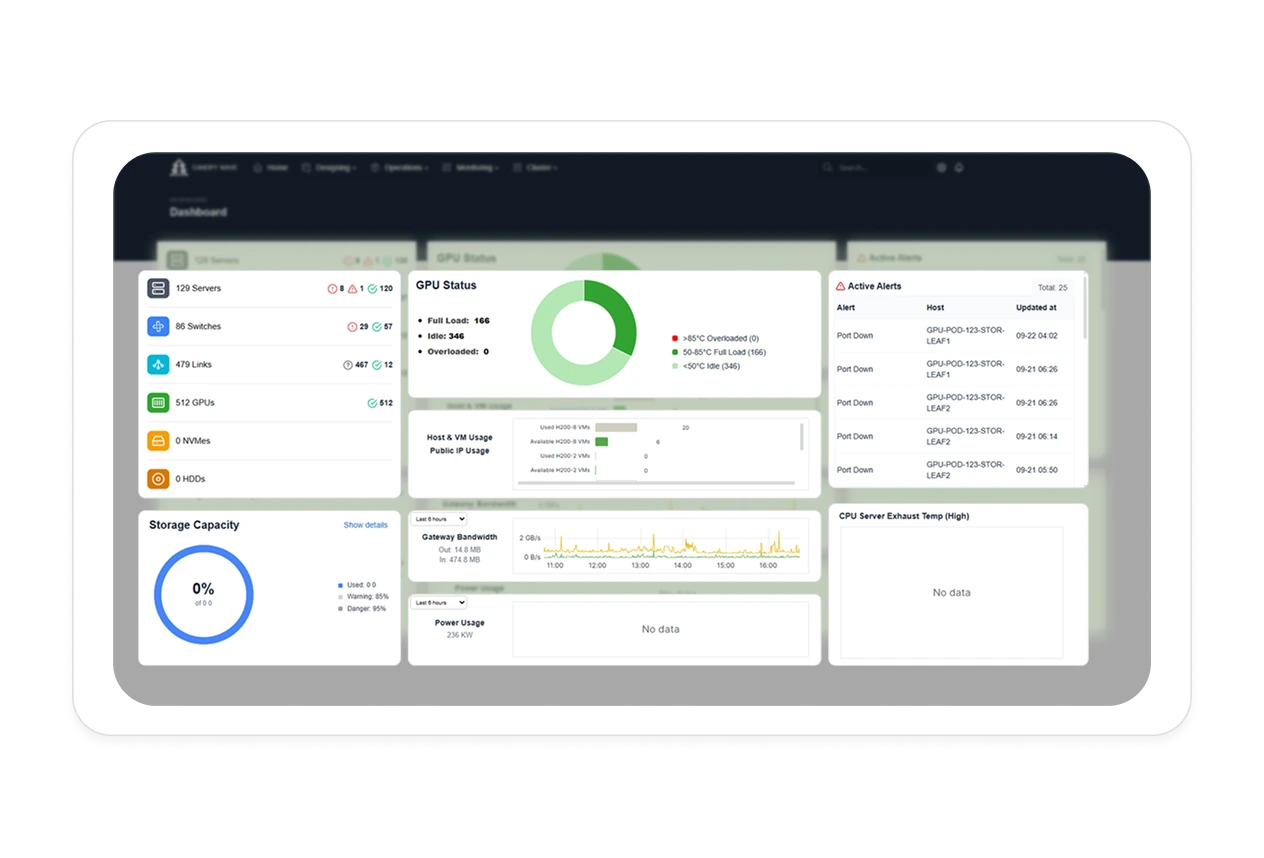Click the yellow NVMes drive icon
Viewport: 1264px width, 858px height.
(158, 441)
